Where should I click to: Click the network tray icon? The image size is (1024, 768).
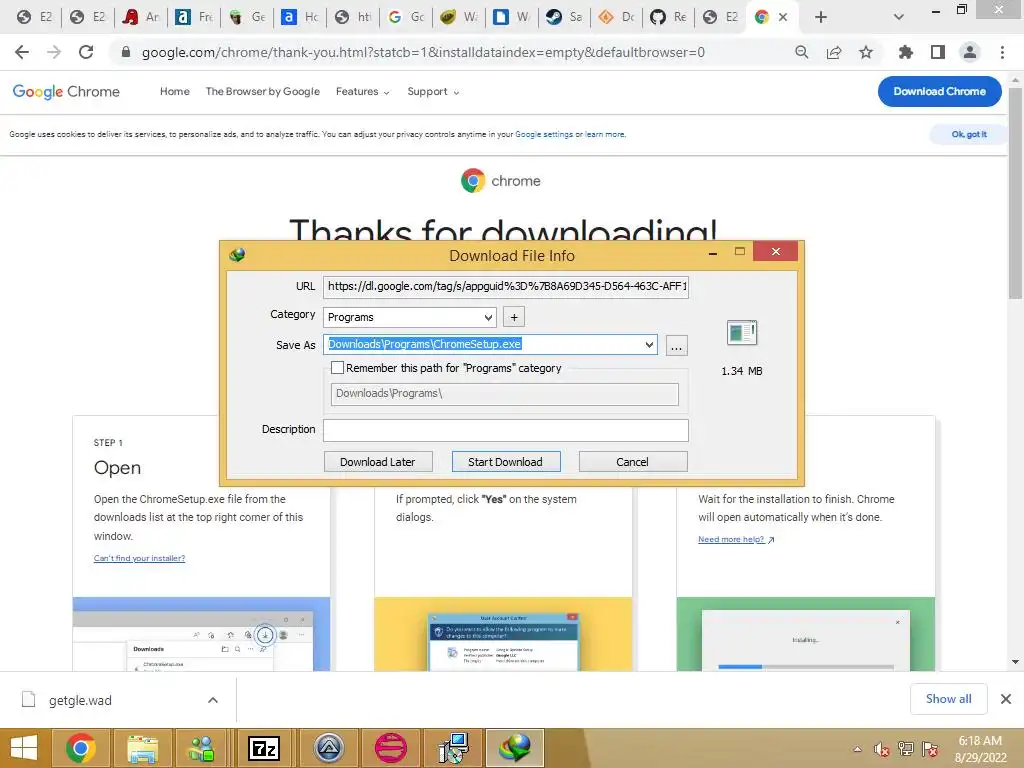[906, 749]
